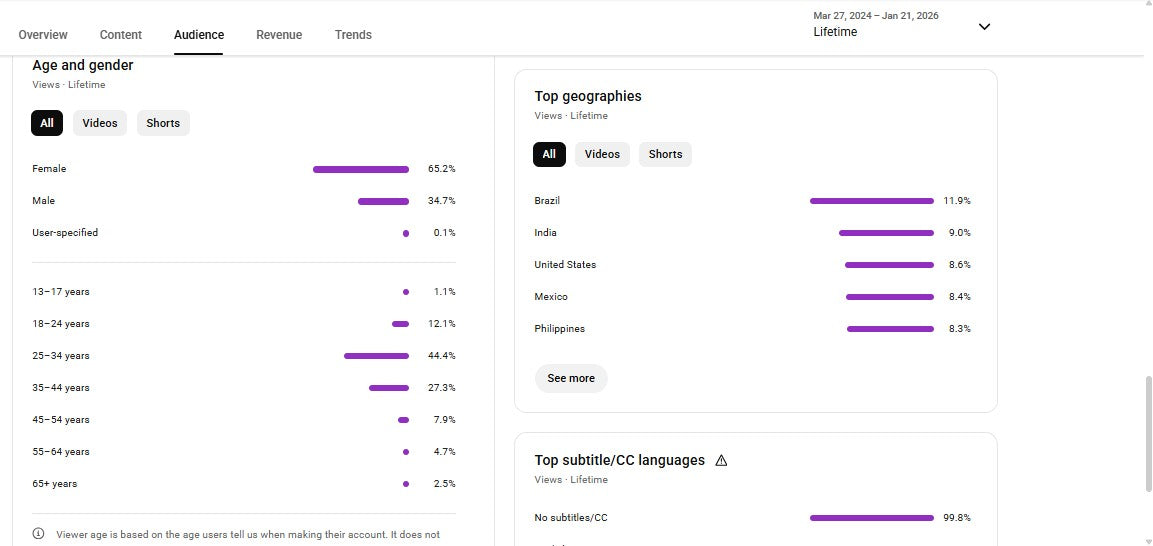Filter Top geographies by Shorts

(665, 154)
